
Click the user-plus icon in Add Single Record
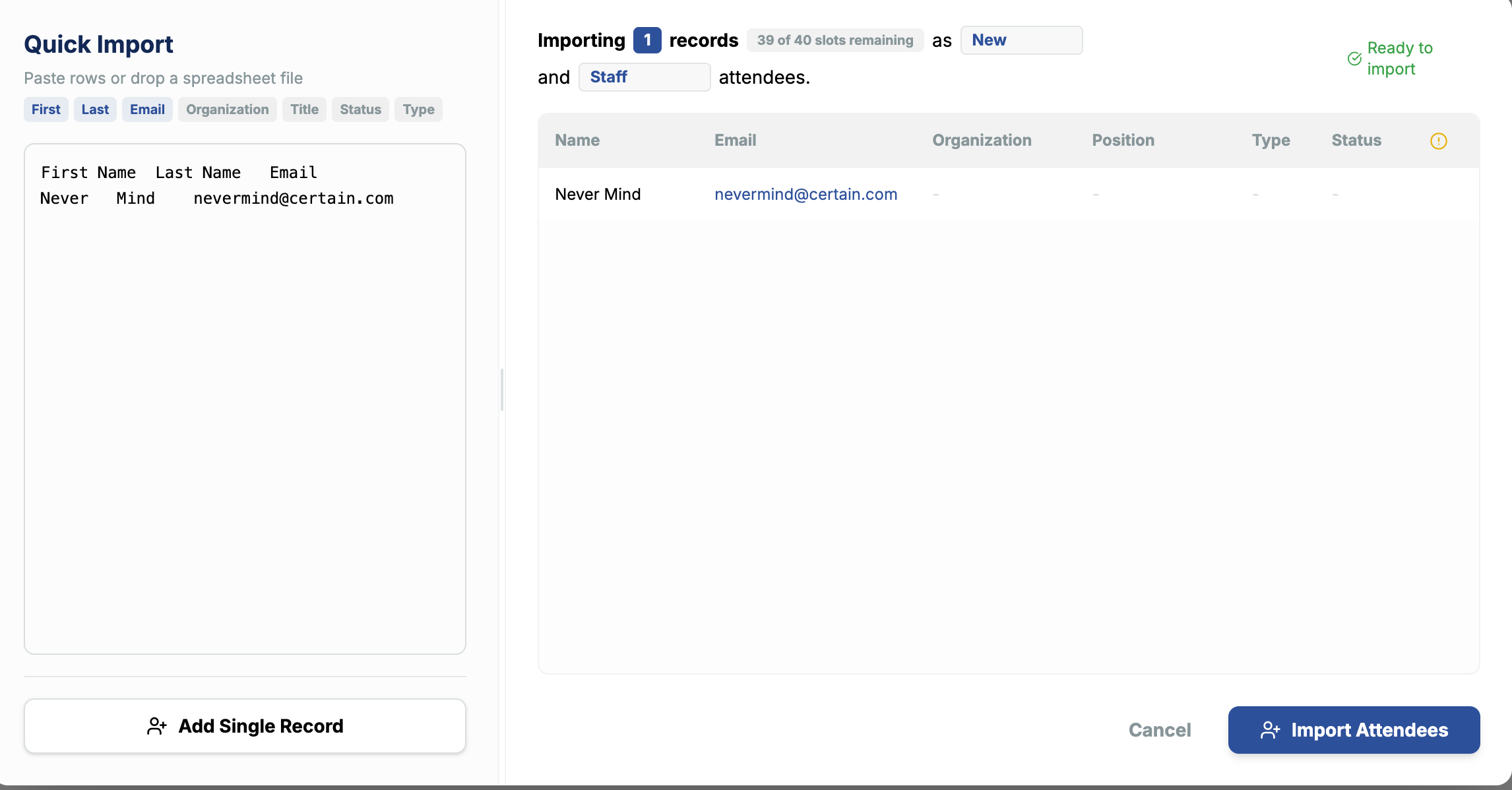click(156, 726)
